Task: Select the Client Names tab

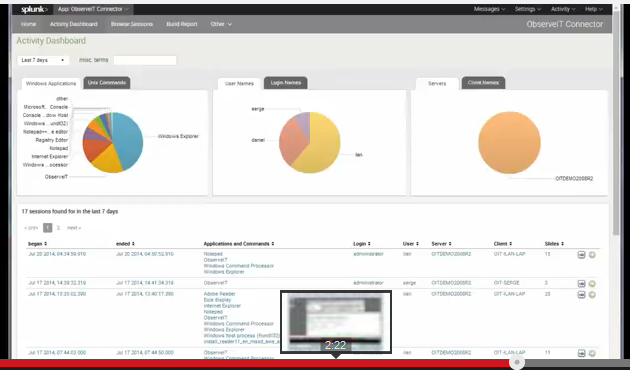Action: point(483,83)
